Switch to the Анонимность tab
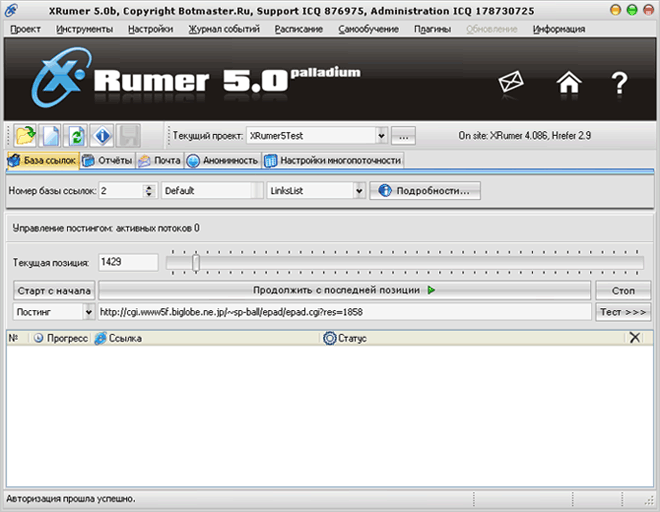Viewport: 660px width, 512px height. (223, 160)
